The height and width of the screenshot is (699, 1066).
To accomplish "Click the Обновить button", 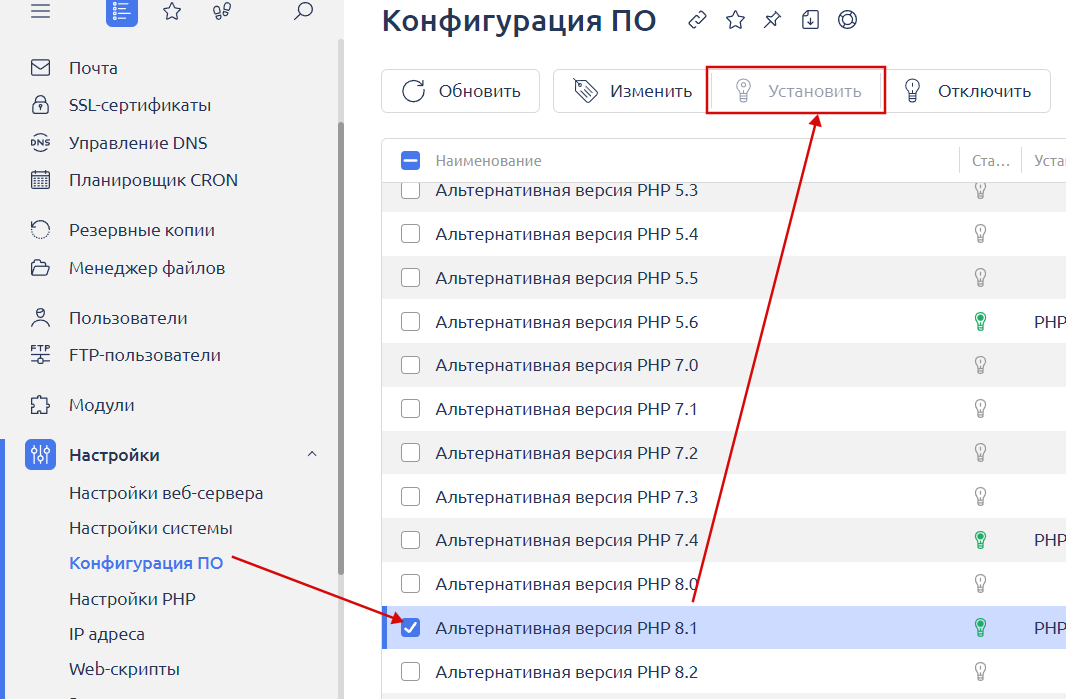I will tap(461, 91).
